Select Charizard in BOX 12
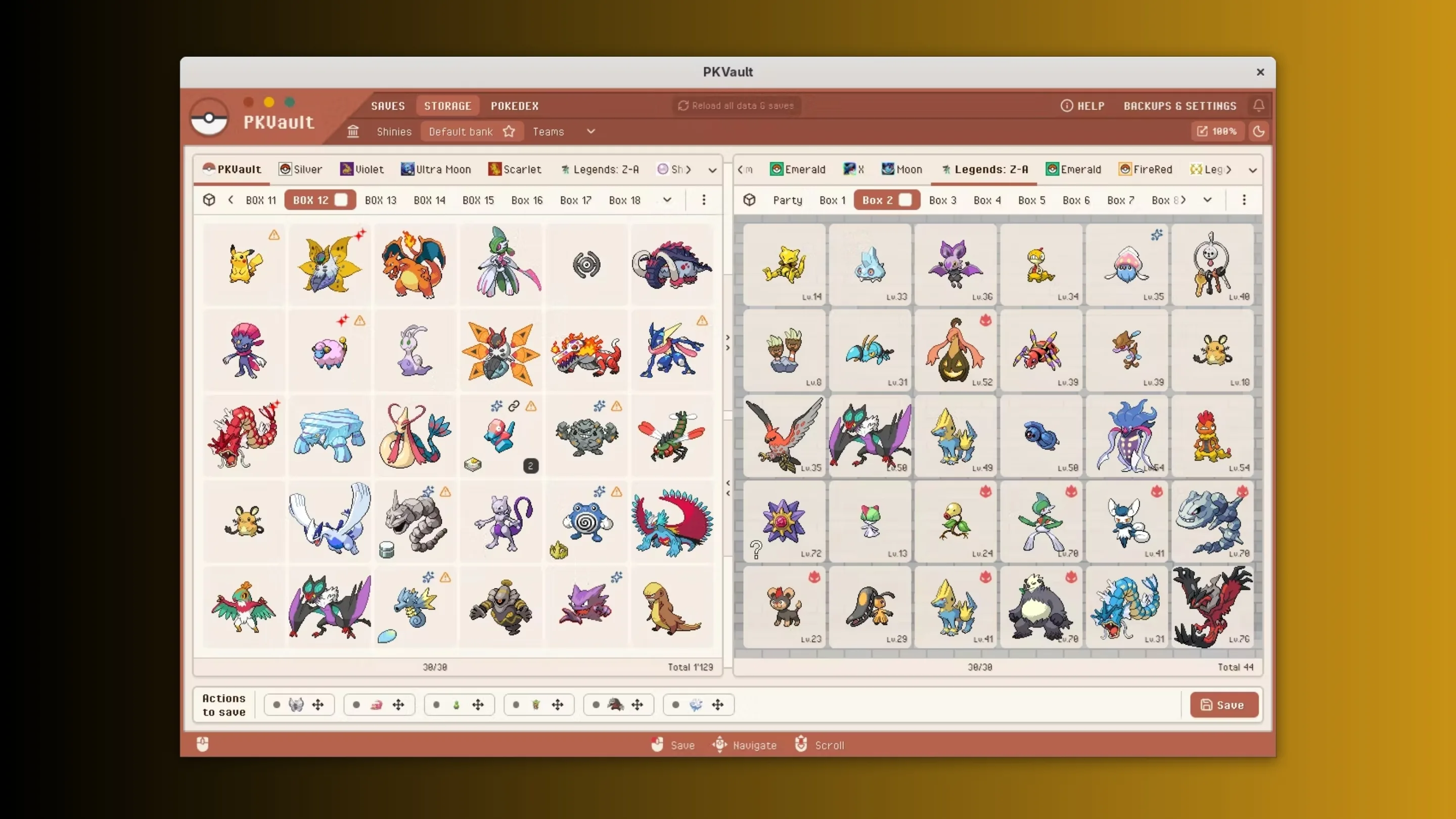1456x819 pixels. 415,264
